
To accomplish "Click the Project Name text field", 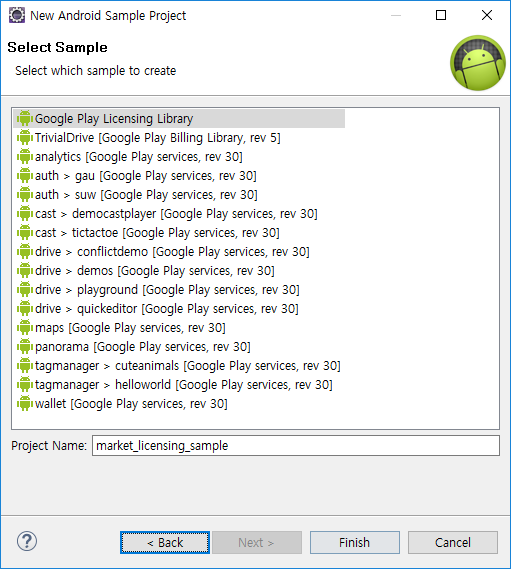I will [296, 446].
